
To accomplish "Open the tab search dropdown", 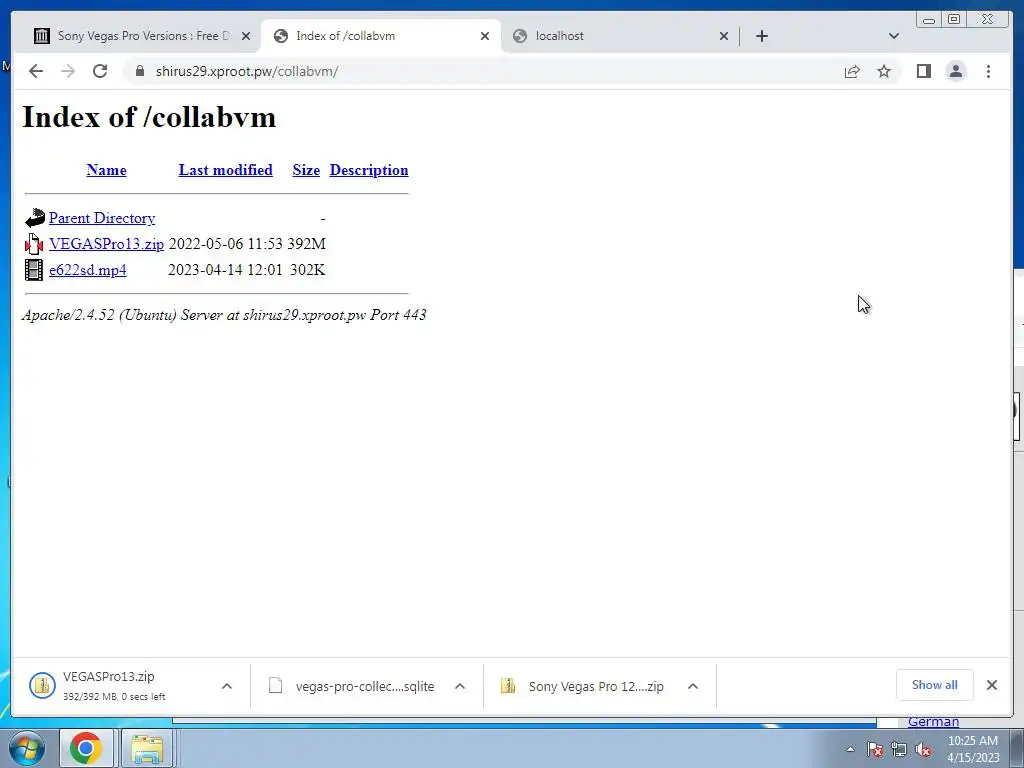I will [x=893, y=36].
